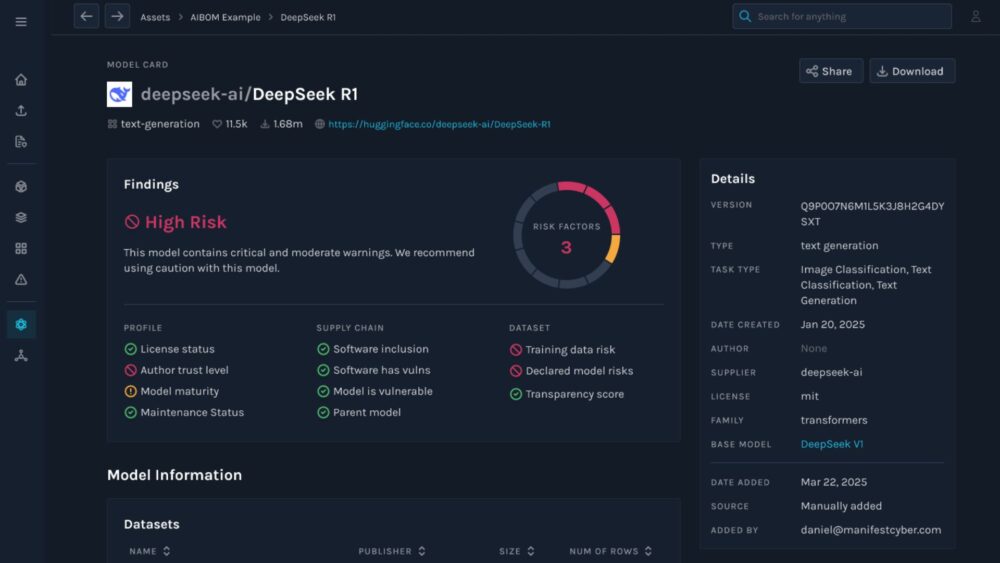Navigate back with the left arrow
The height and width of the screenshot is (563, 1000).
point(86,16)
